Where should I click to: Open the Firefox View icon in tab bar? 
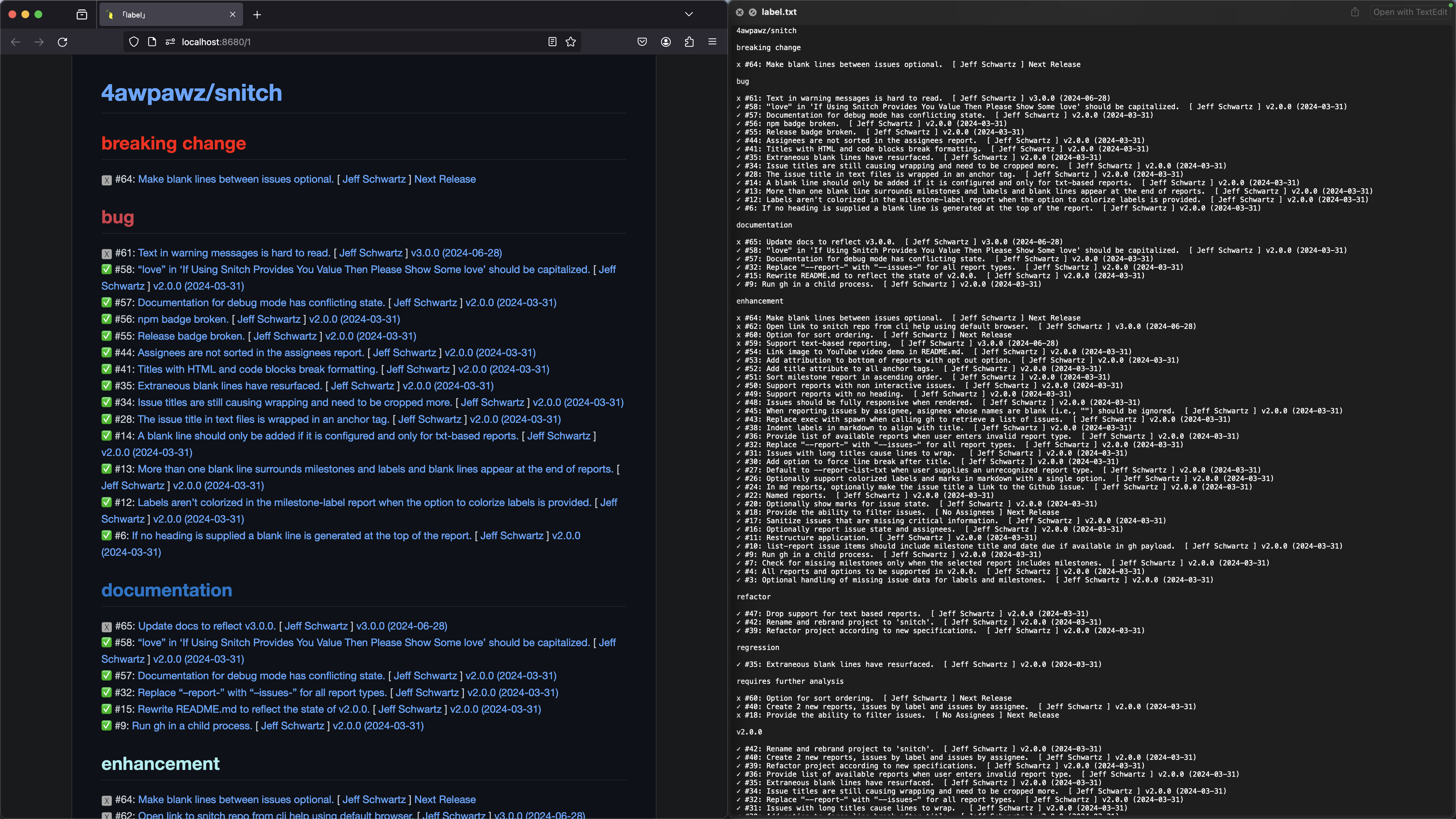[82, 15]
